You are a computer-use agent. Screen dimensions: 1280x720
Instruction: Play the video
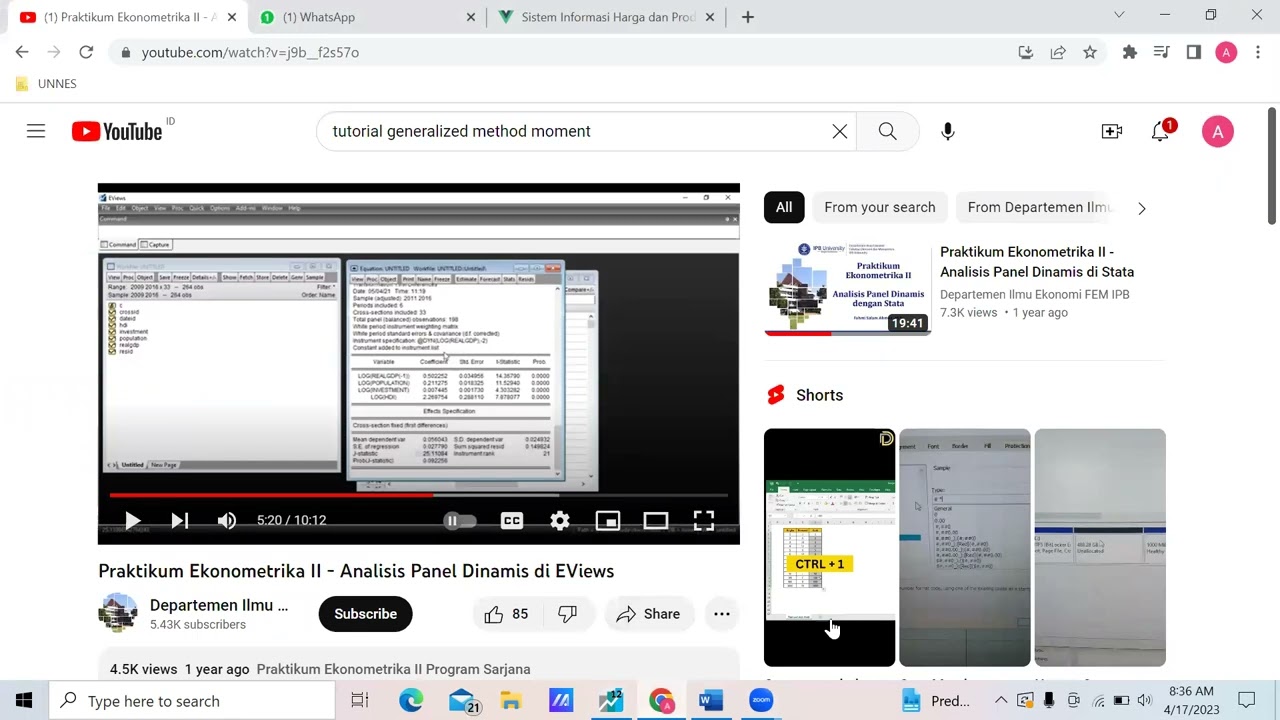(132, 520)
